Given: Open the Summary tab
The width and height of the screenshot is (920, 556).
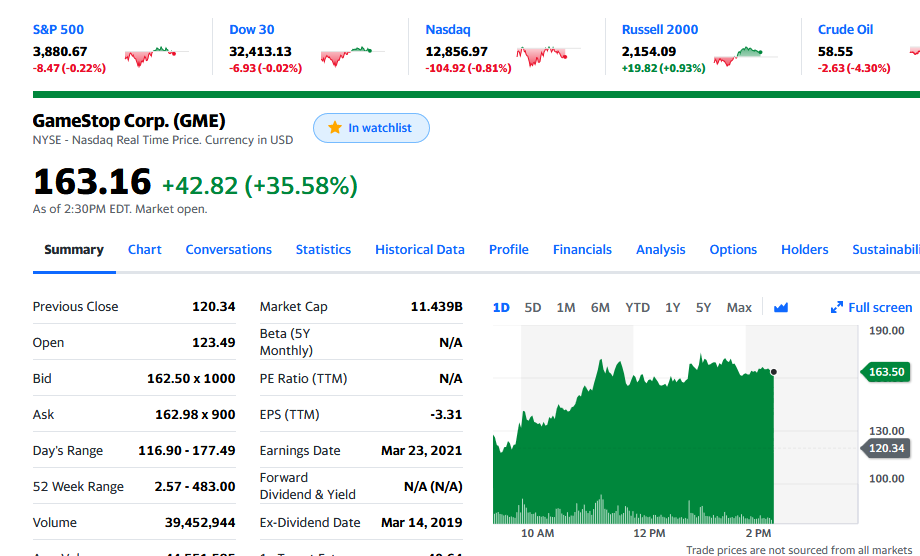Looking at the screenshot, I should click(74, 250).
